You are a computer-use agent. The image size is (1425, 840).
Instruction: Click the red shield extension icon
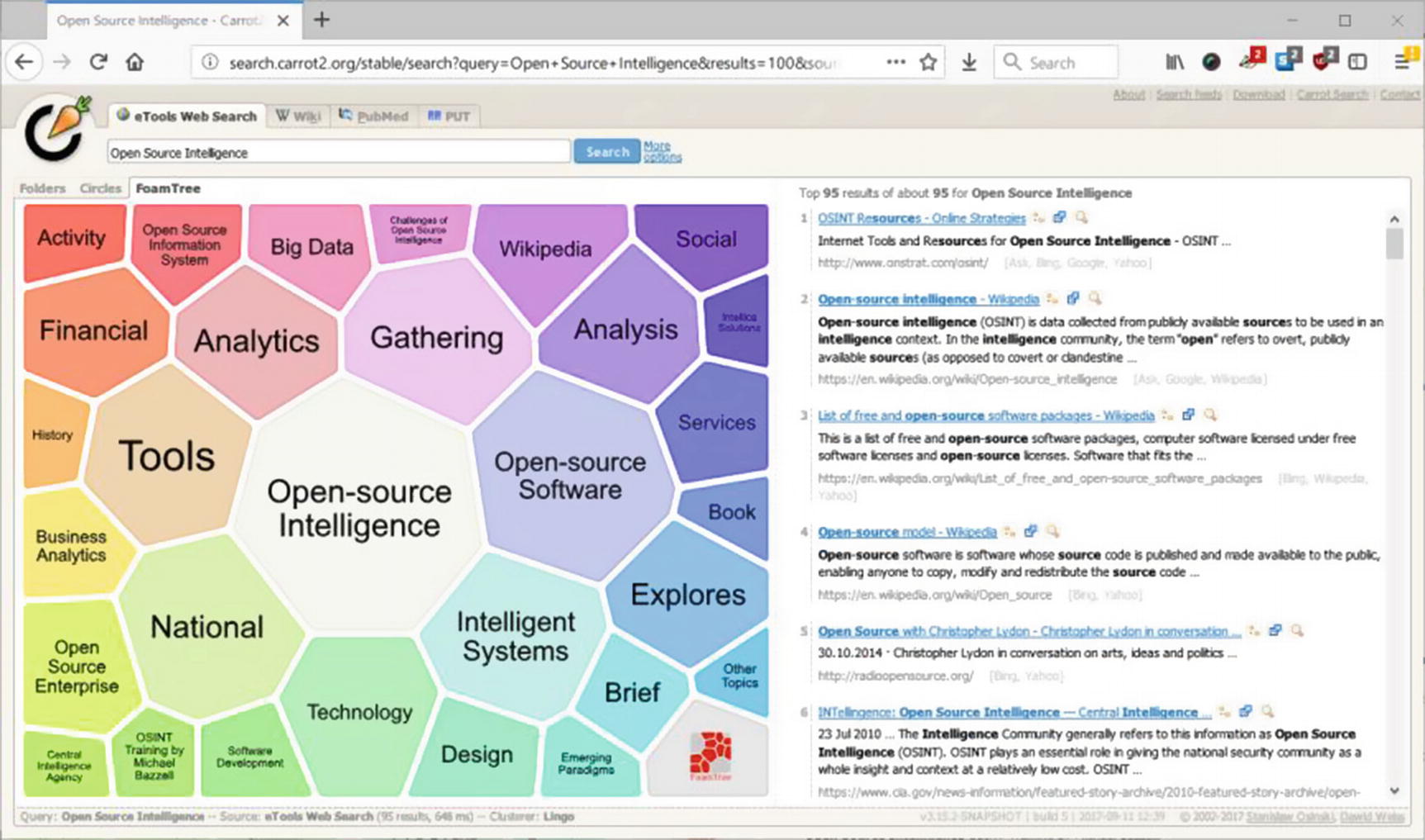(x=1325, y=59)
